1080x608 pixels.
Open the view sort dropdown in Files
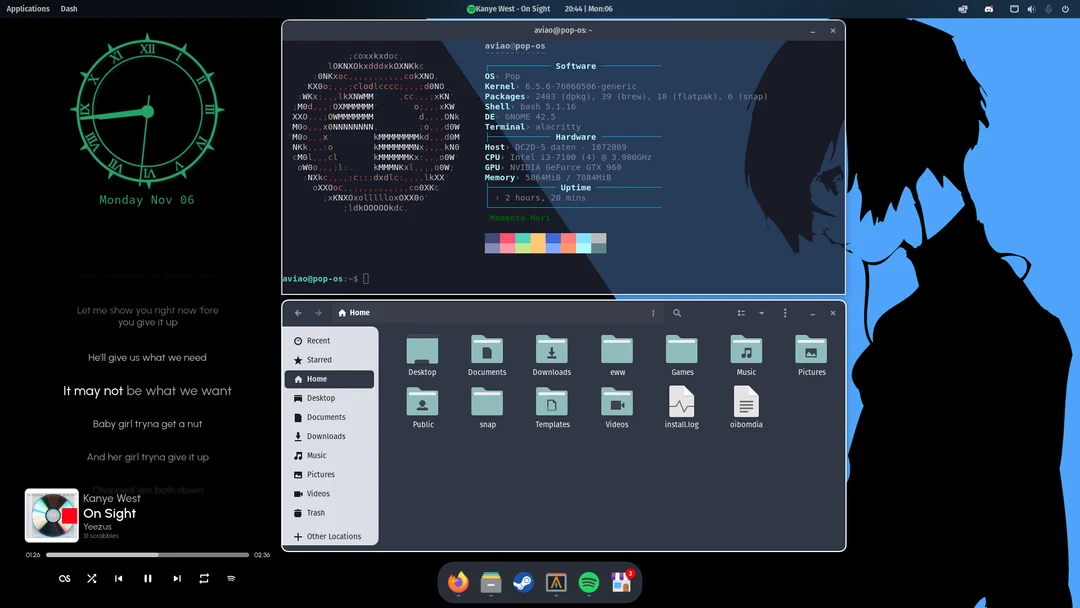click(x=761, y=313)
